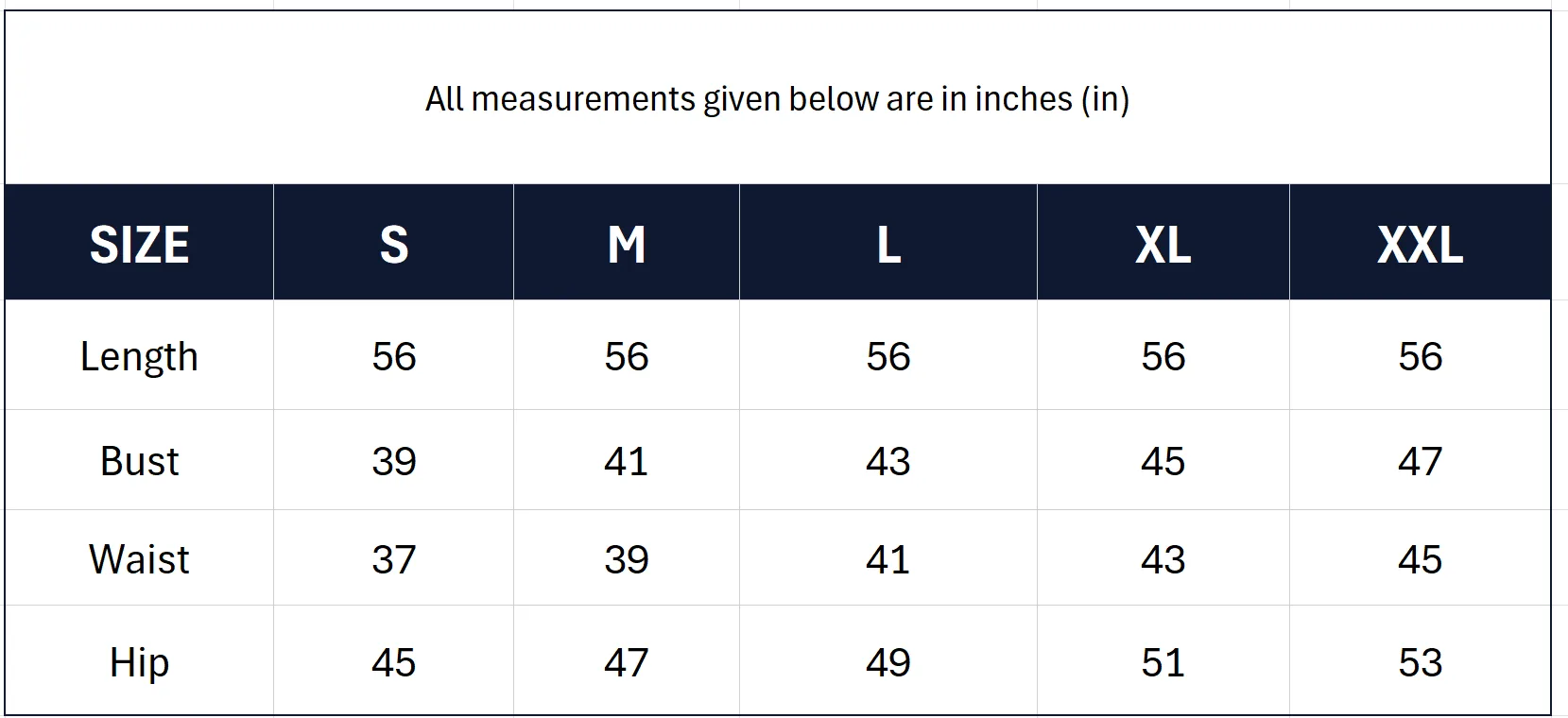
Task: Click the measurements in inches title text
Action: point(777,99)
